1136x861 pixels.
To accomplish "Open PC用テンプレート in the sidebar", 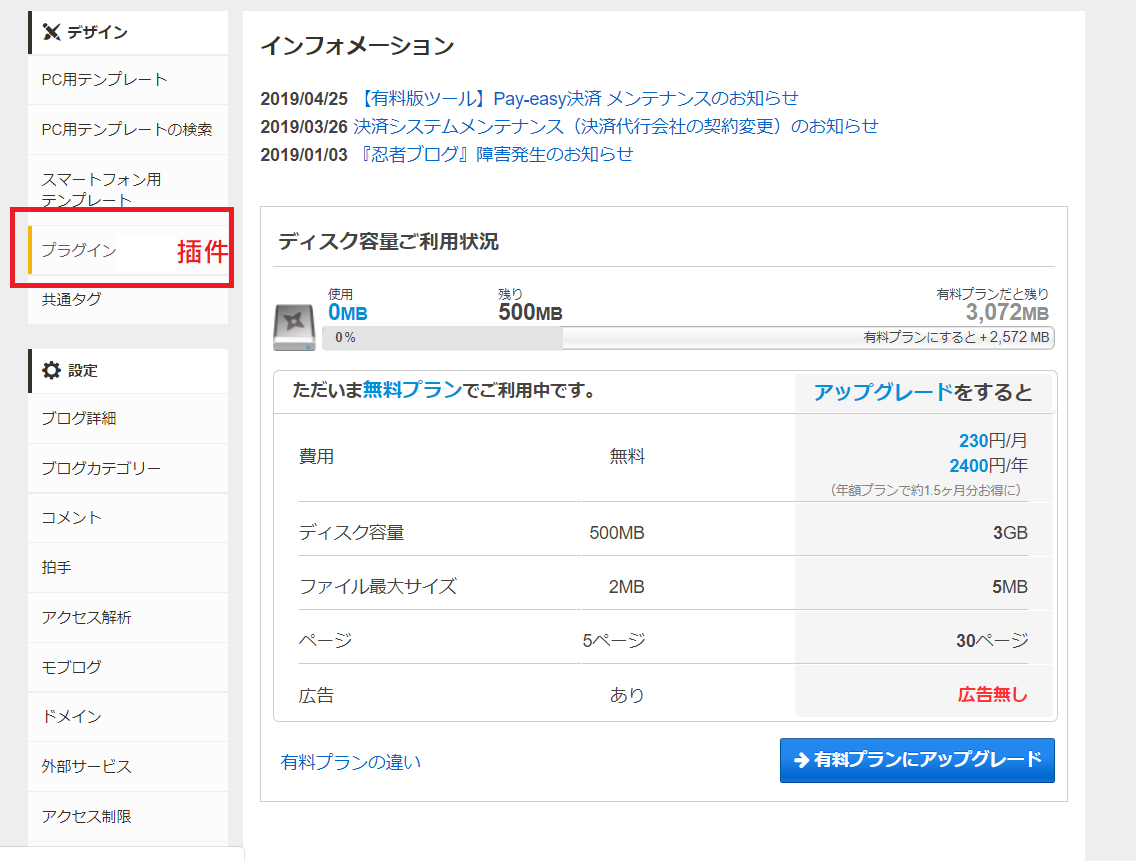I will tap(104, 79).
